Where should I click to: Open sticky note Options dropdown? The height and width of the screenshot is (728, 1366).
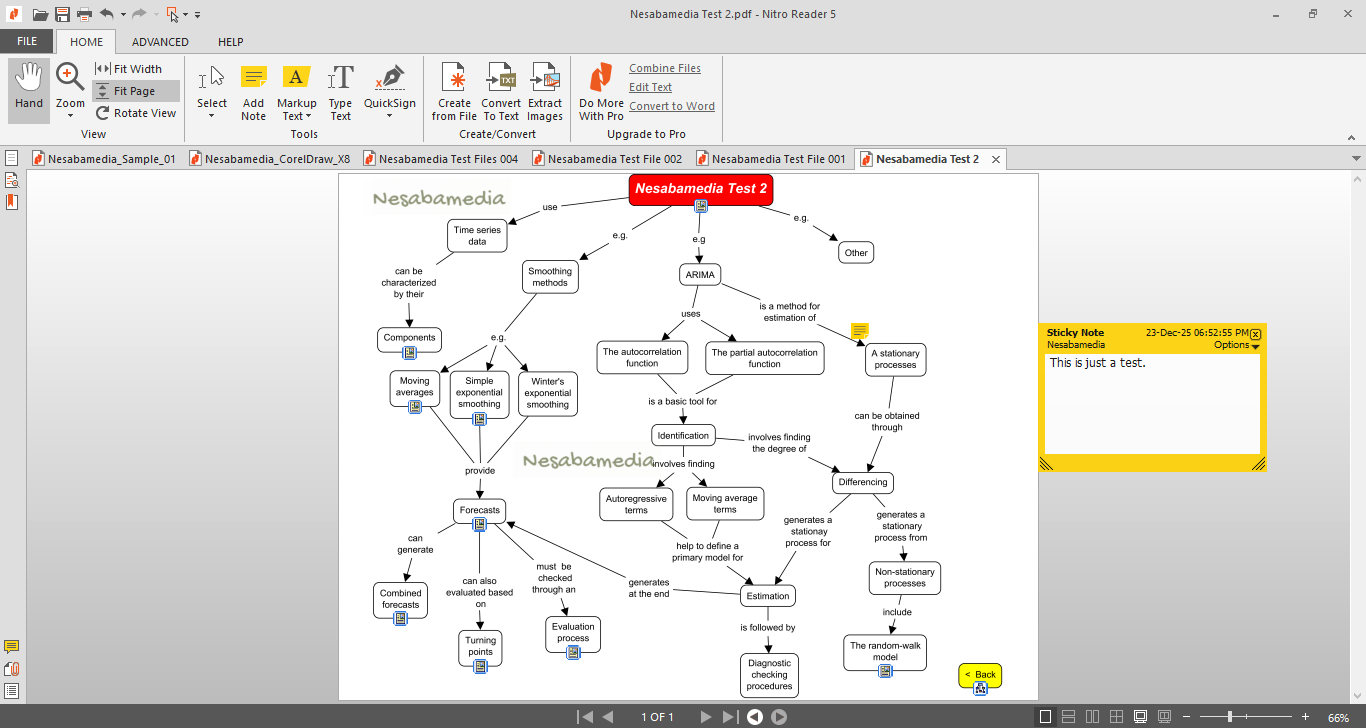(x=1236, y=345)
